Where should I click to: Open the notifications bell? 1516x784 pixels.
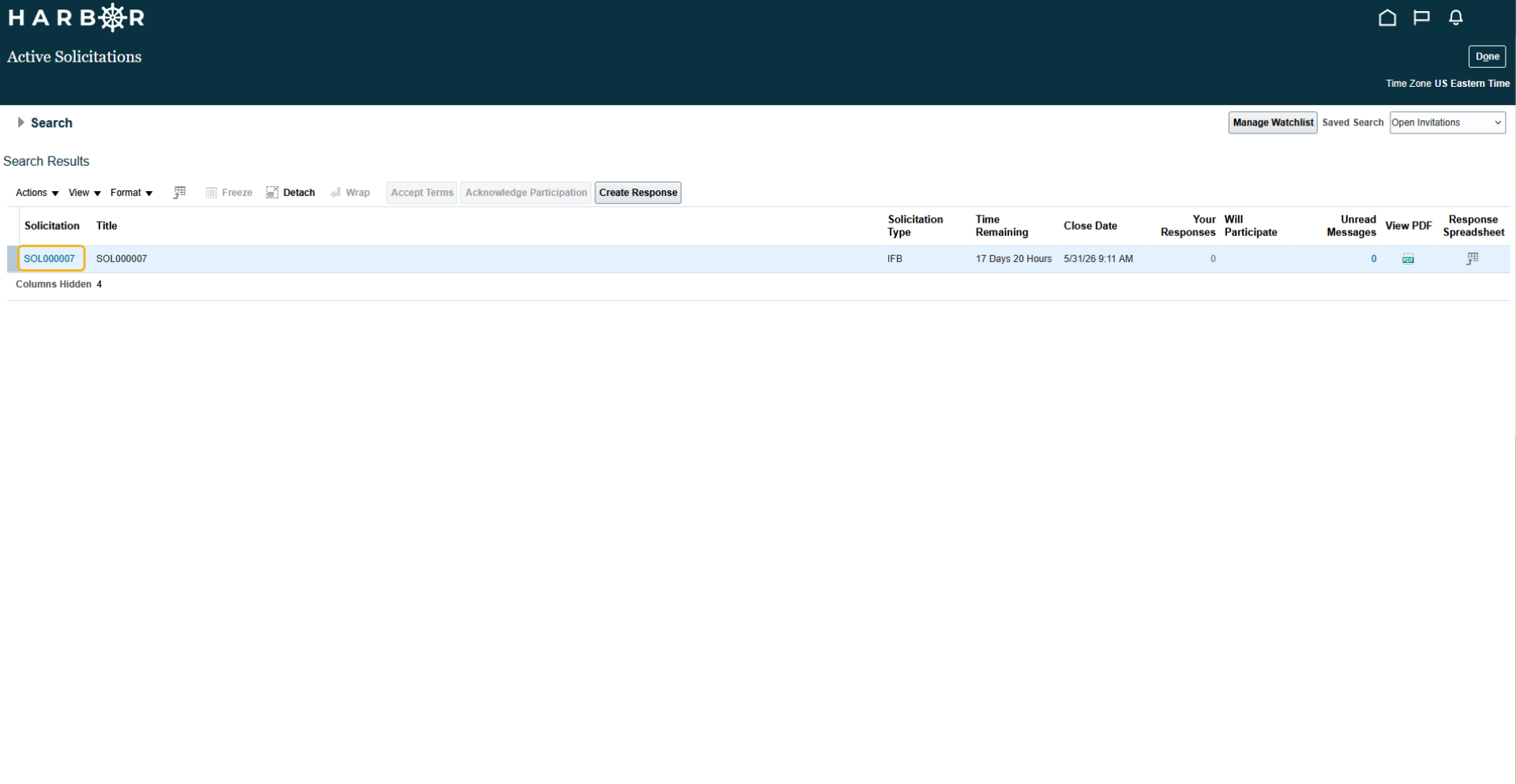click(x=1456, y=17)
